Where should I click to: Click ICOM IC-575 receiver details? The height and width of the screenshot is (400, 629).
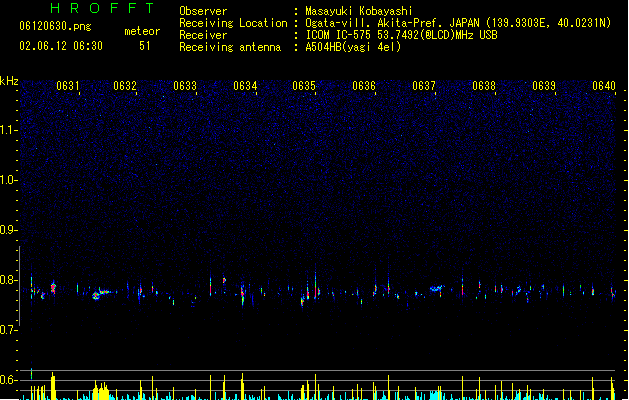pos(401,35)
